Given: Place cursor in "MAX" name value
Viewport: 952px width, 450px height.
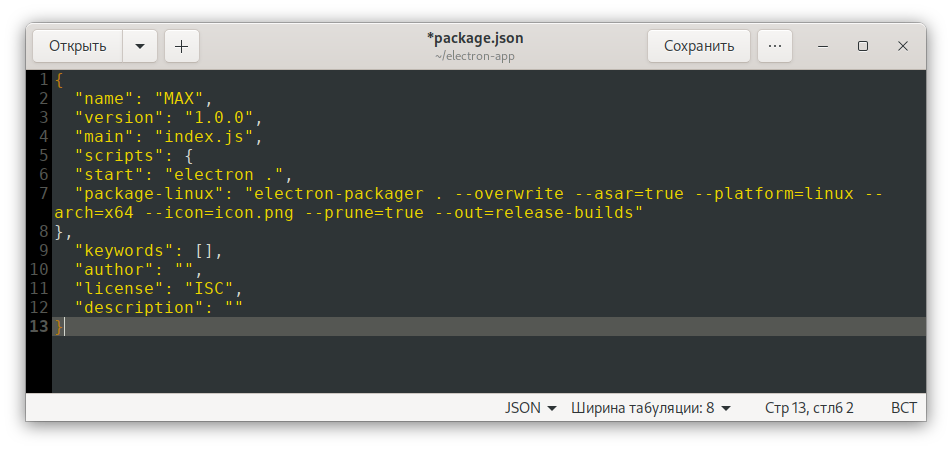Looking at the screenshot, I should 180,99.
